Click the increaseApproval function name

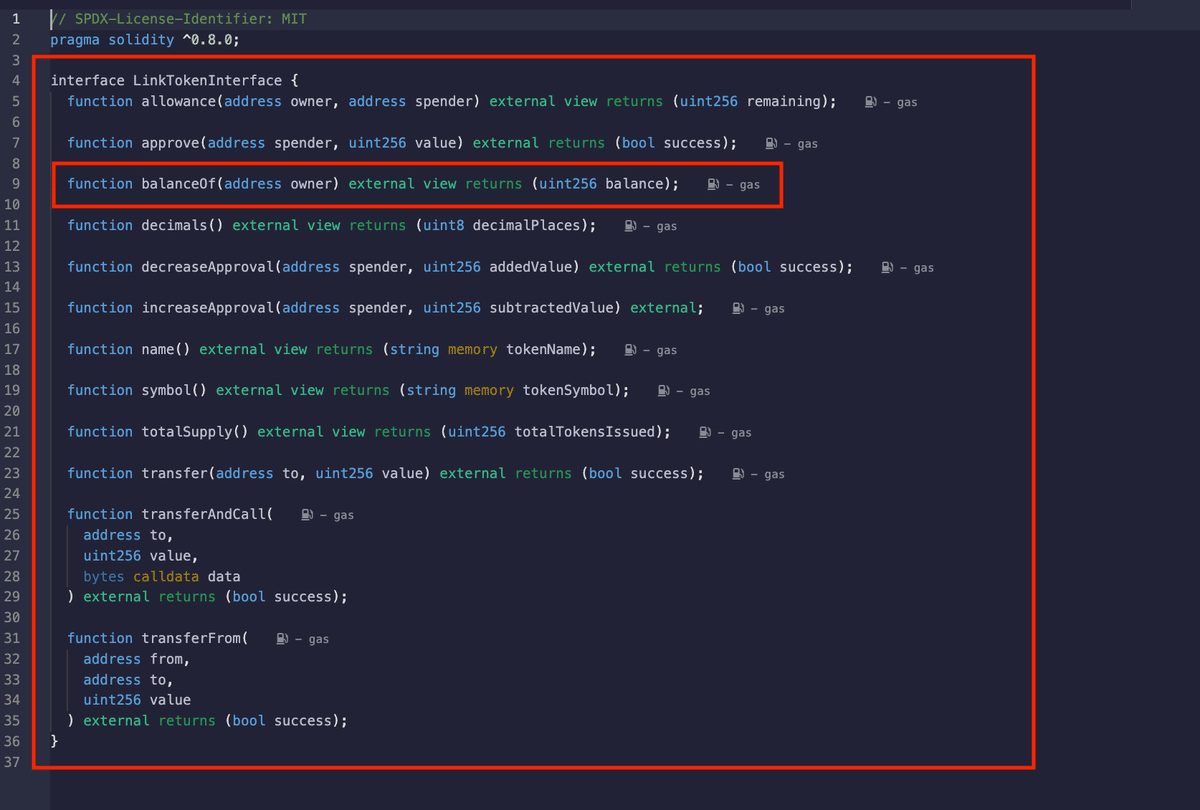coord(208,308)
